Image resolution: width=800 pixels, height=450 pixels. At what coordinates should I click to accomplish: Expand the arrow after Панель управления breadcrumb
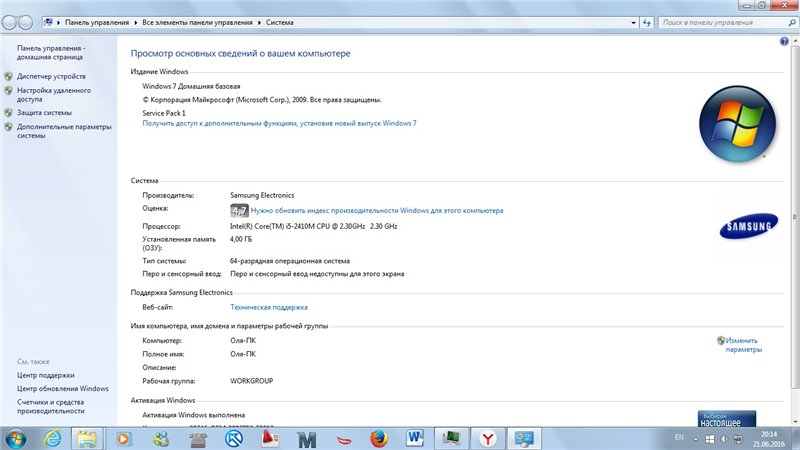[136, 22]
